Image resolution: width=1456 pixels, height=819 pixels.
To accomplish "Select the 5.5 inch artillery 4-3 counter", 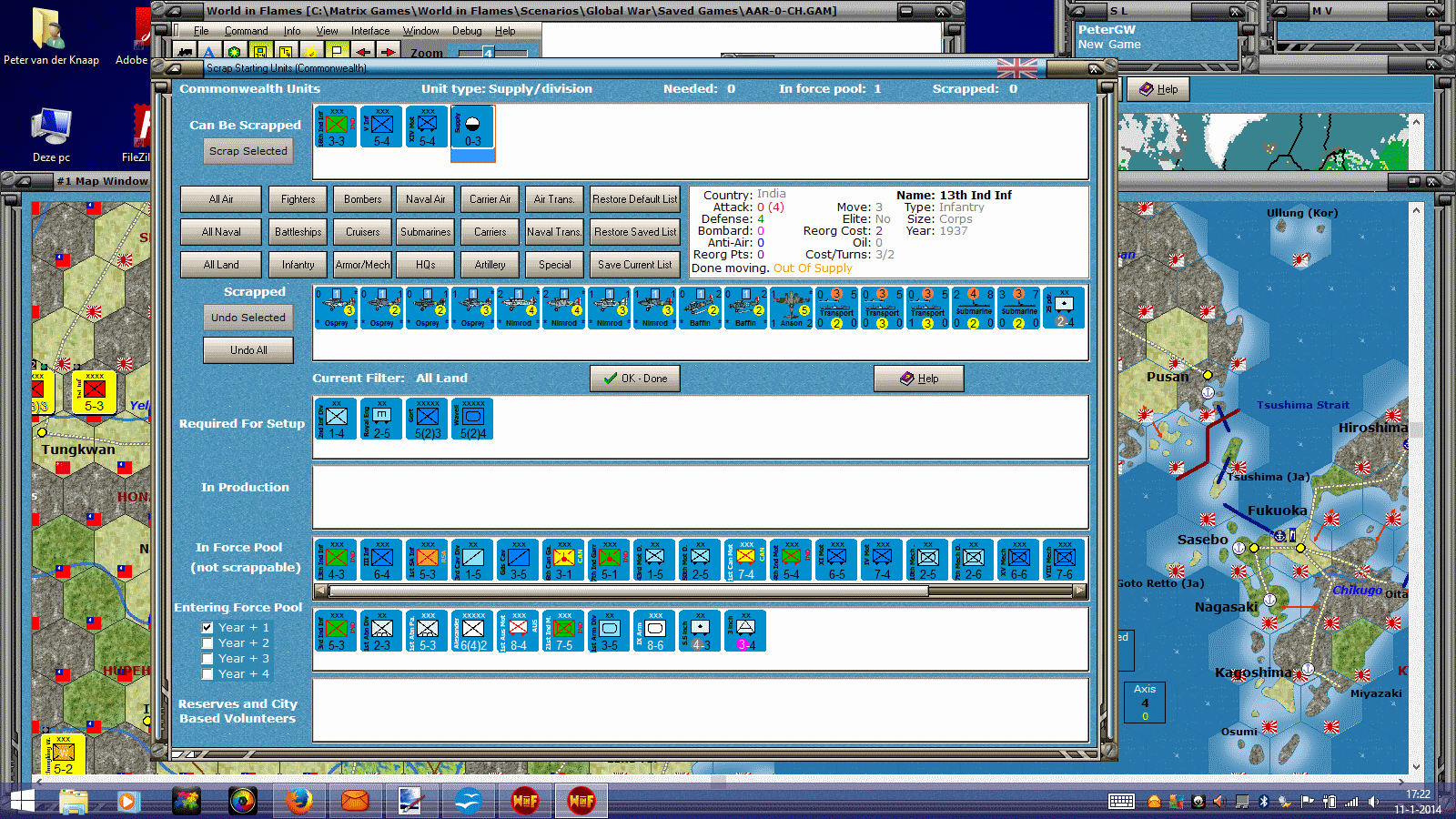I will pos(700,631).
